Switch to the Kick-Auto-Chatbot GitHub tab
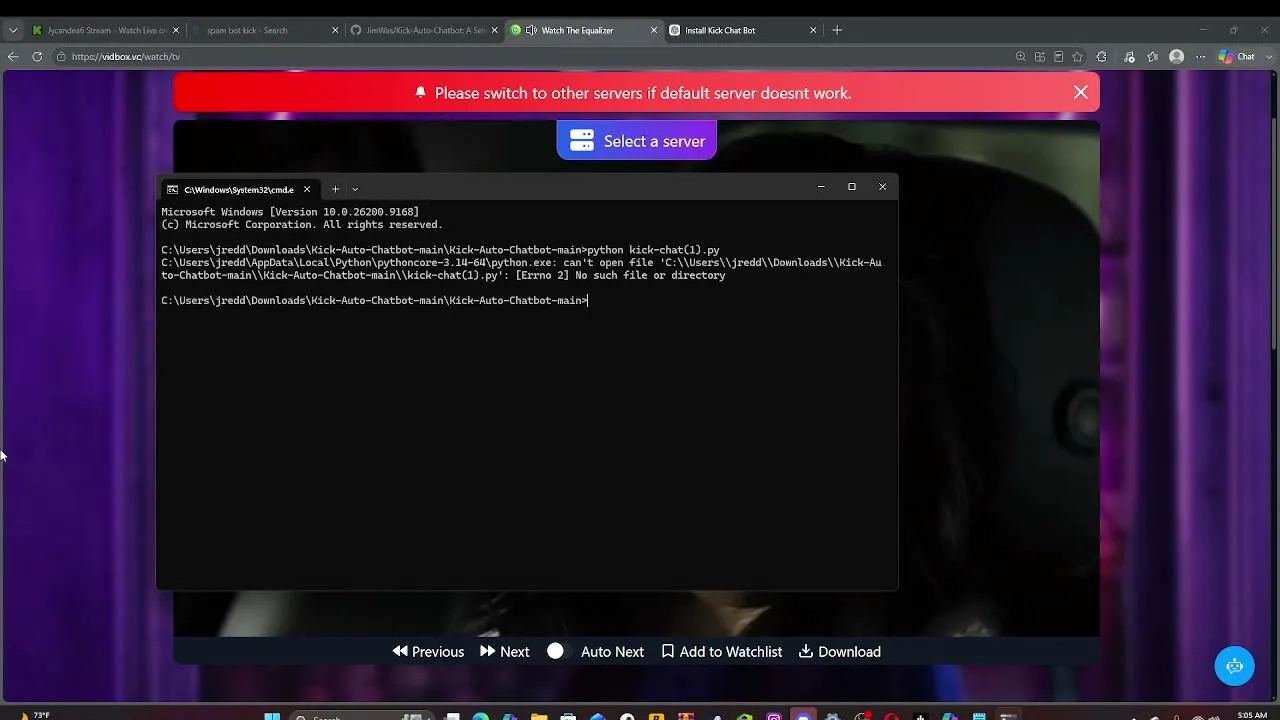Screen dimensions: 1280x720 [x=424, y=30]
